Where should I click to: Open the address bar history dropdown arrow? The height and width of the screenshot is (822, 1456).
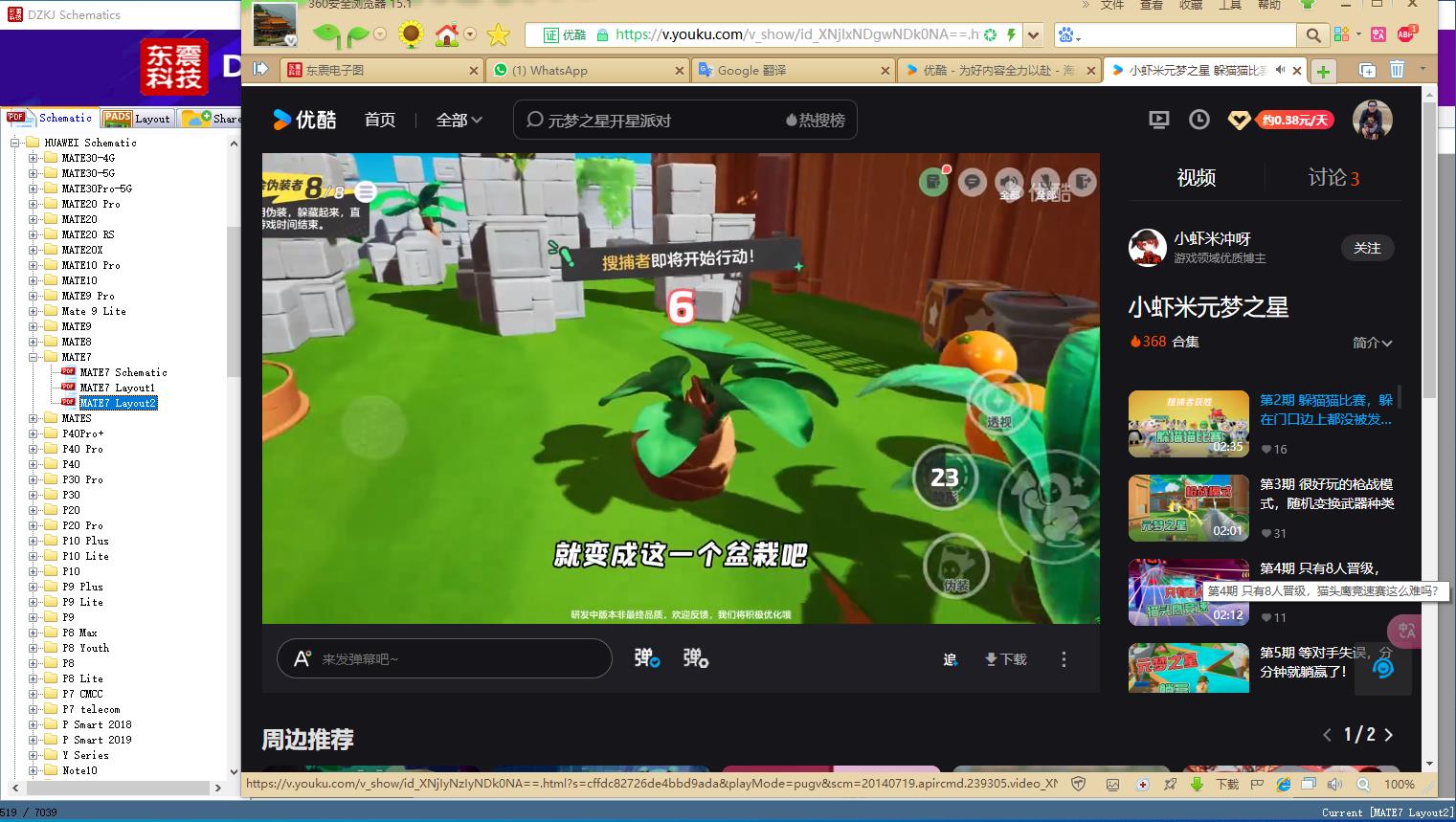click(1033, 35)
